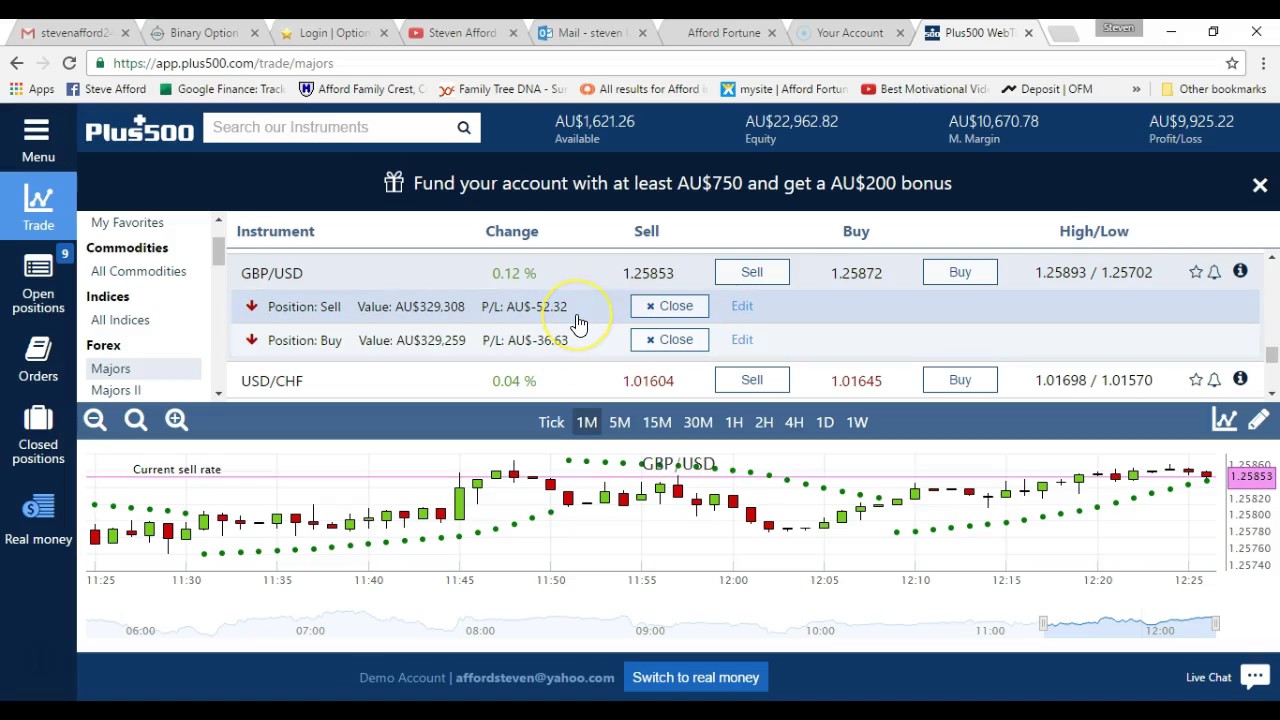
Task: Click the Plus500 logo
Action: pos(139,129)
